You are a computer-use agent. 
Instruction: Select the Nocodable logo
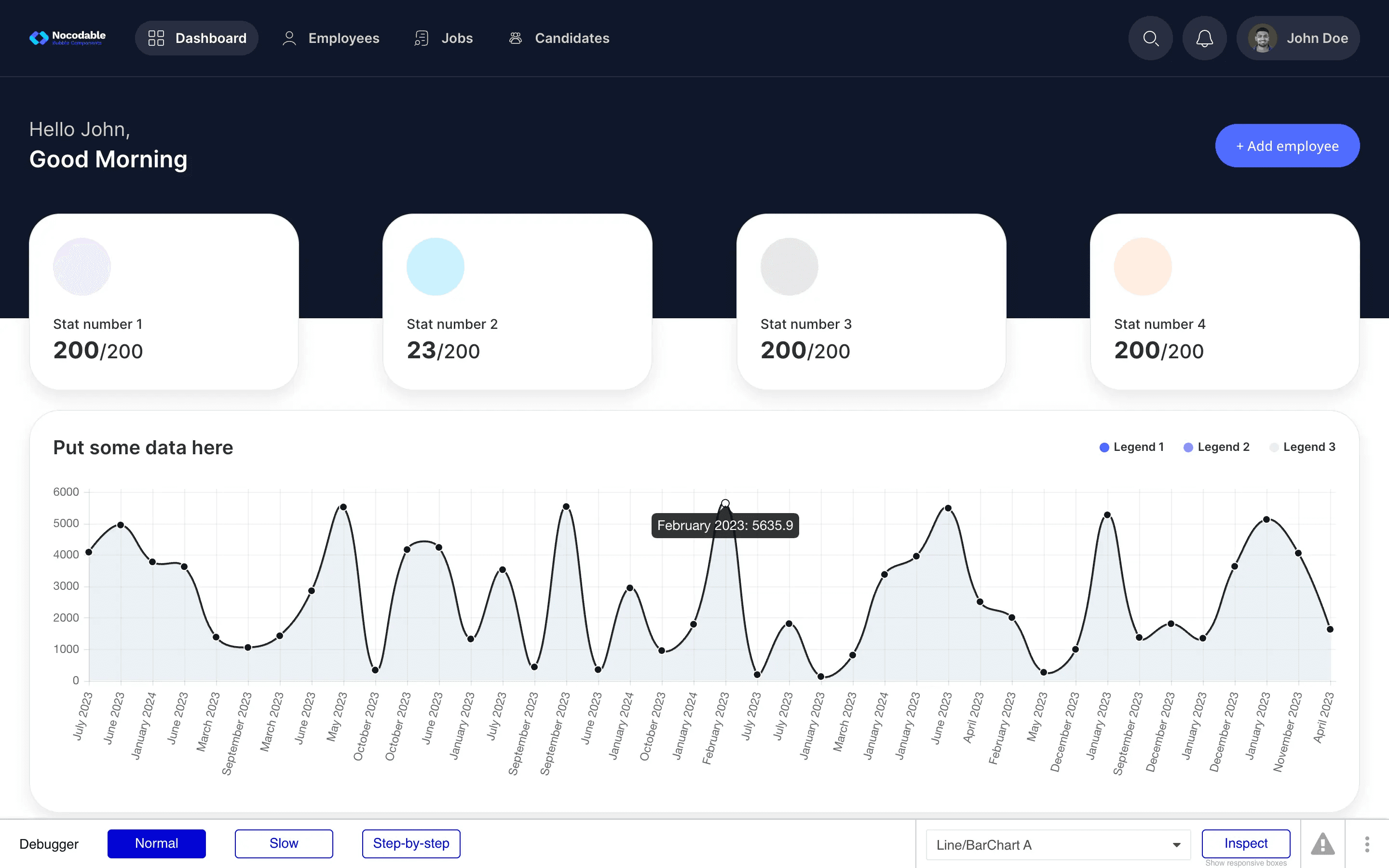click(67, 37)
